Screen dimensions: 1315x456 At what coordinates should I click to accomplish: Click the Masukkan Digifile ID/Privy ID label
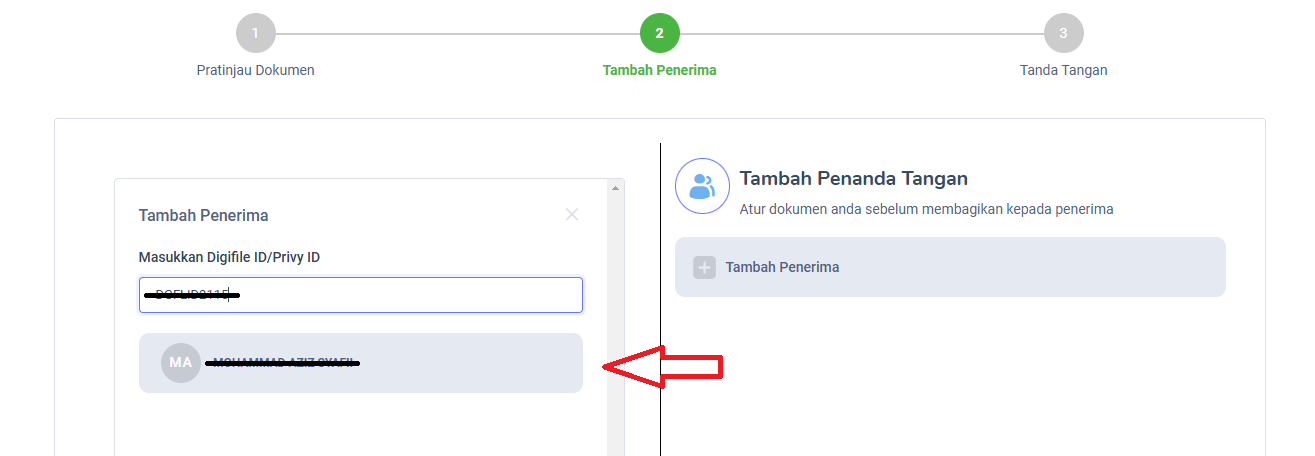[x=229, y=257]
